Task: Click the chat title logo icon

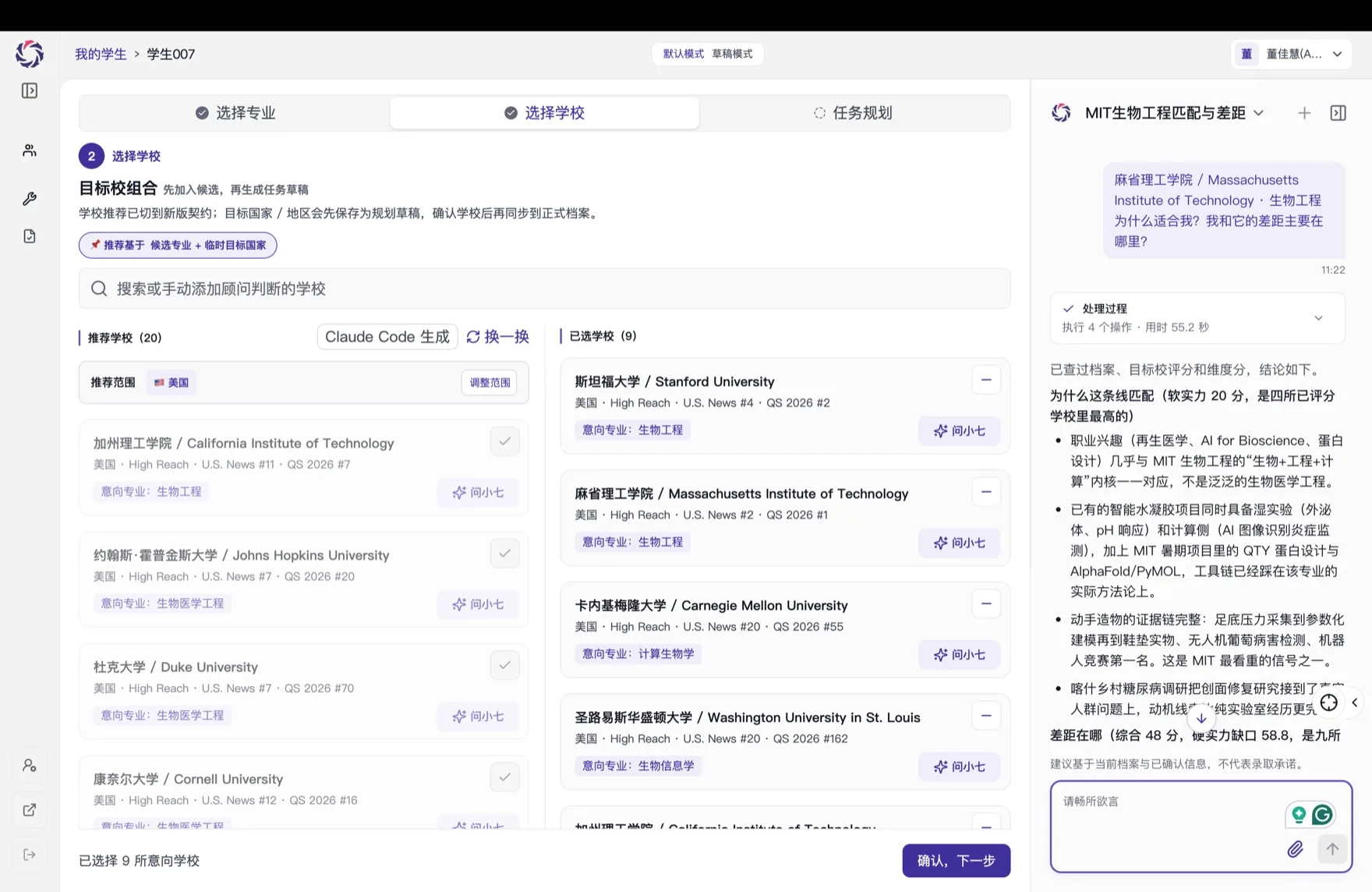Action: pyautogui.click(x=1061, y=113)
